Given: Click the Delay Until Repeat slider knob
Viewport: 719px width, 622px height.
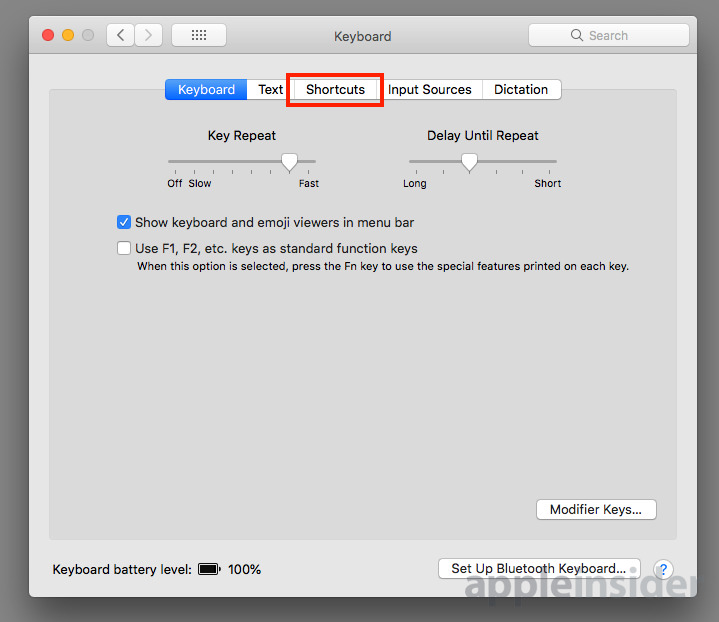Looking at the screenshot, I should click(x=469, y=162).
